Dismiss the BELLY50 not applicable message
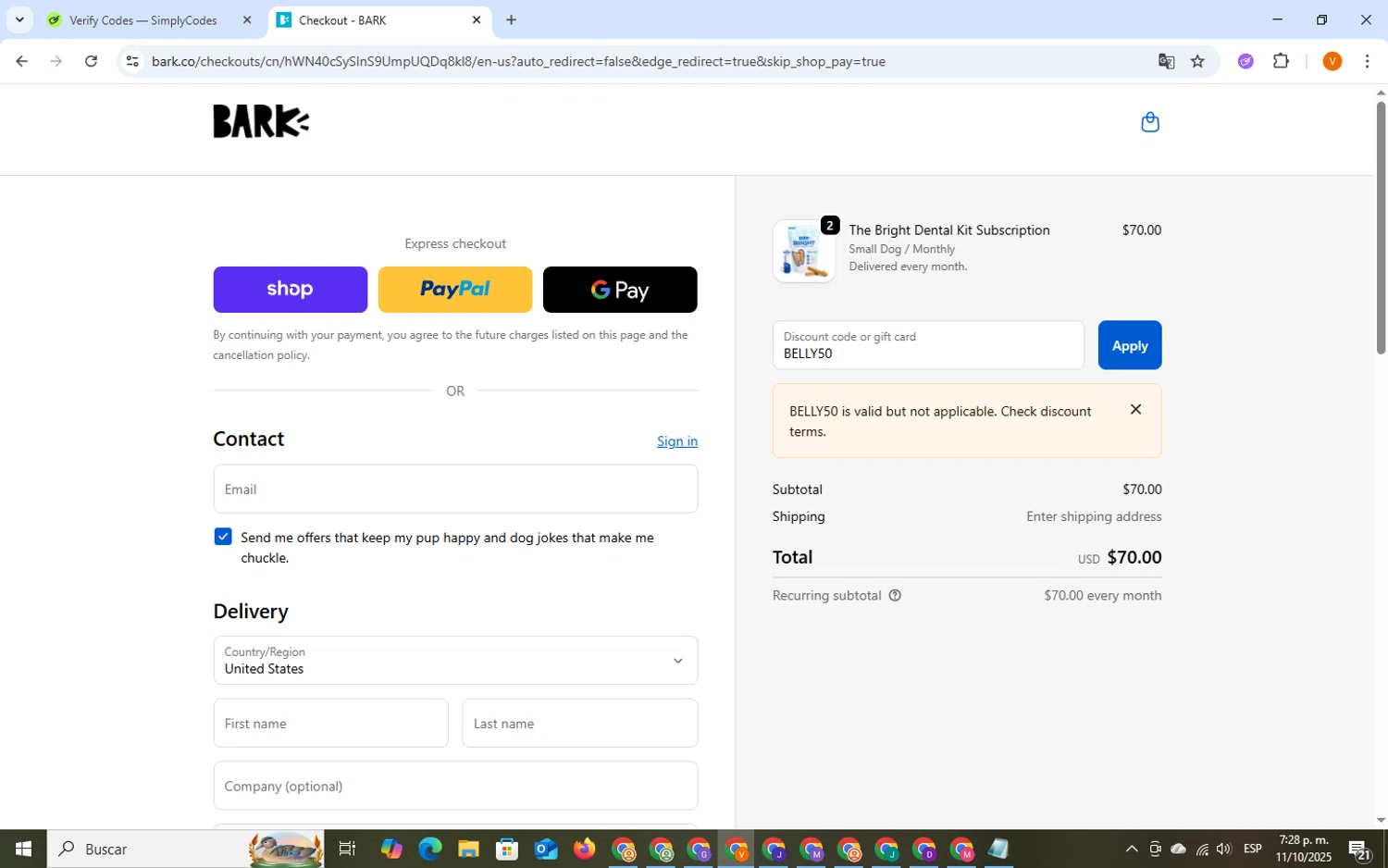Image resolution: width=1388 pixels, height=868 pixels. click(x=1135, y=409)
